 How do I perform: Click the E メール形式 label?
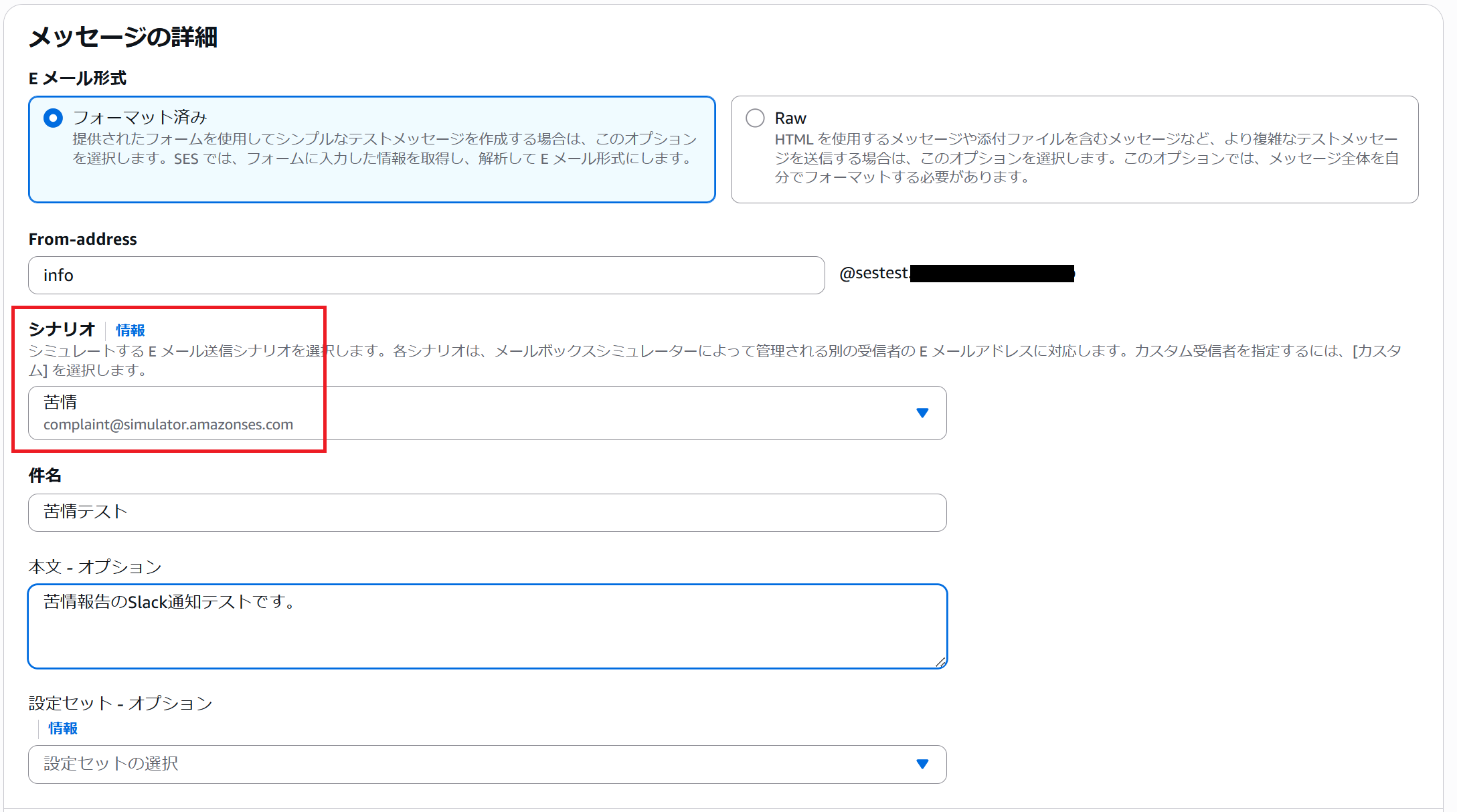click(78, 79)
